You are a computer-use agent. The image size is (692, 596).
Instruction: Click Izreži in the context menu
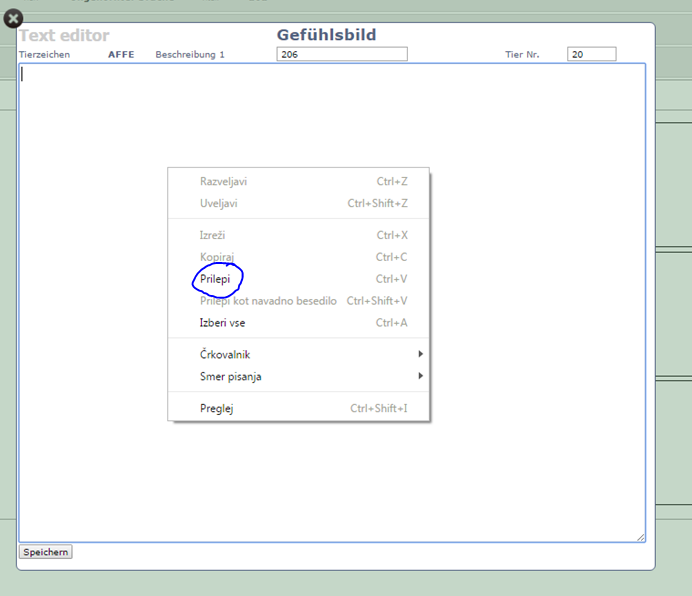coord(213,236)
